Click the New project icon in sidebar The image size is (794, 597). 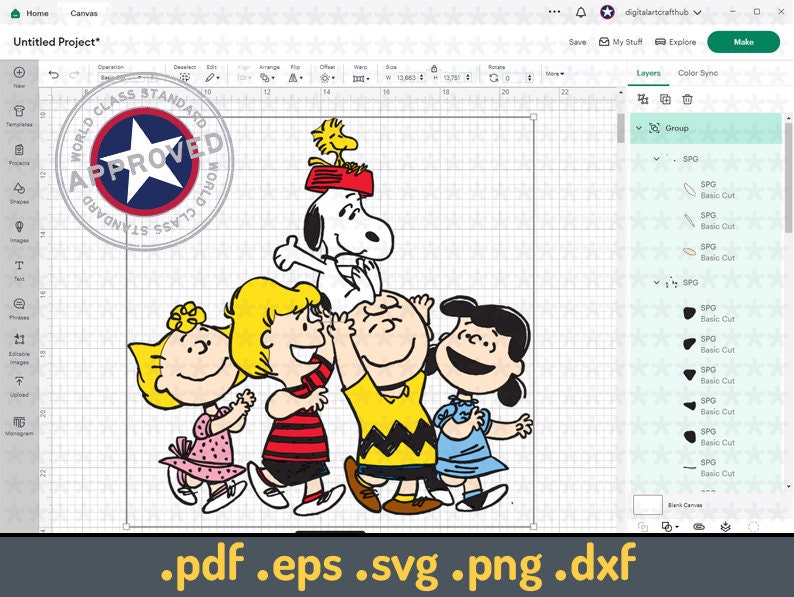click(19, 72)
